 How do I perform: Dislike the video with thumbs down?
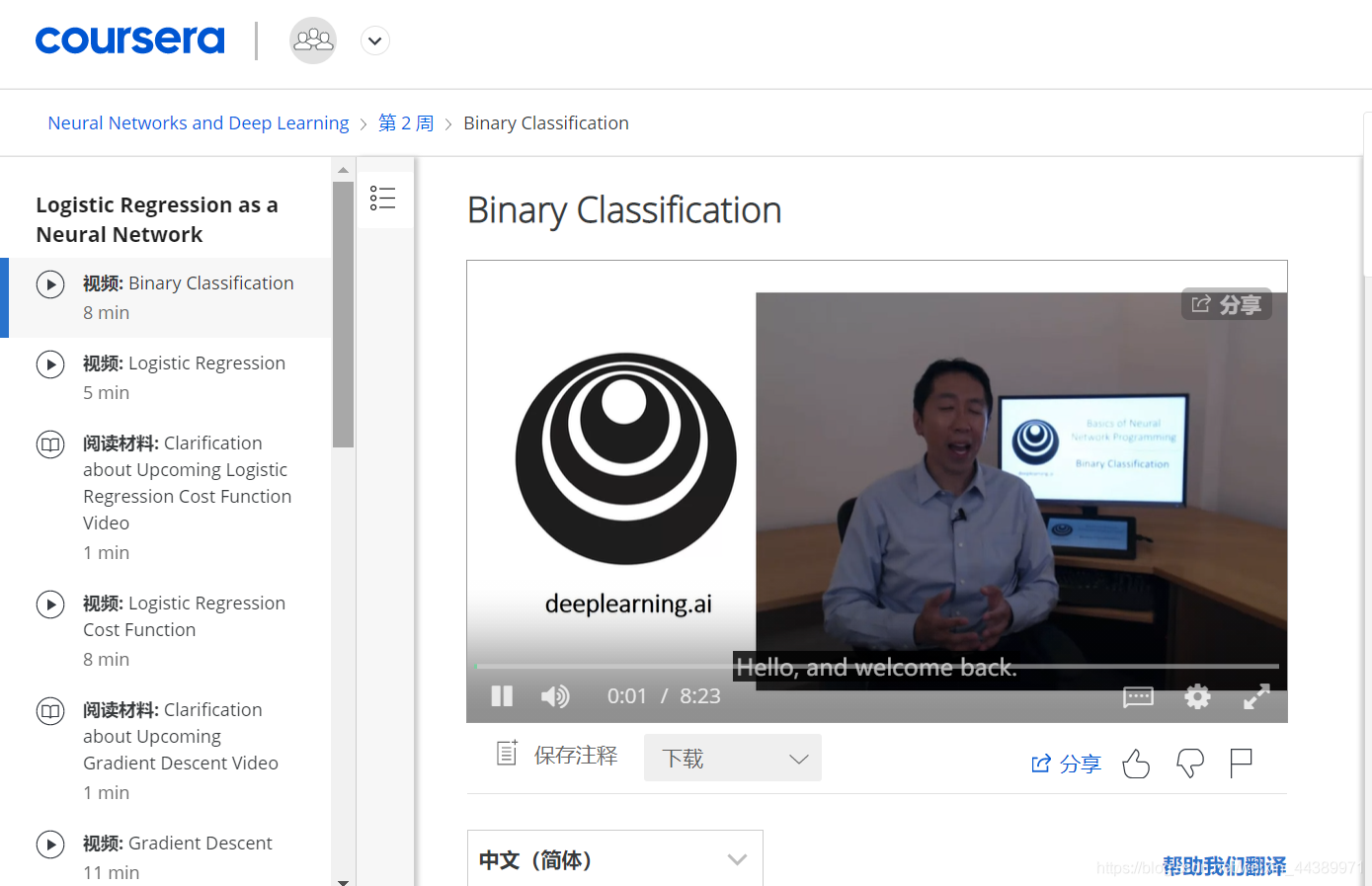1190,764
